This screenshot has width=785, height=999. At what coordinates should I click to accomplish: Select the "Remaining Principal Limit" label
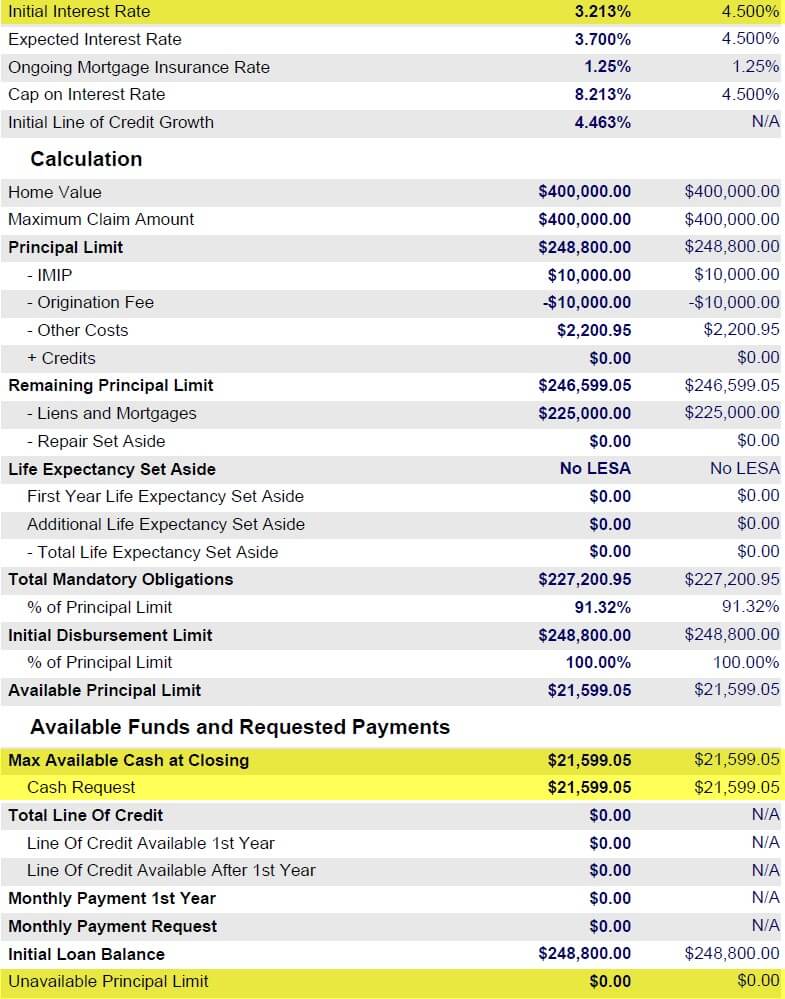tap(111, 385)
